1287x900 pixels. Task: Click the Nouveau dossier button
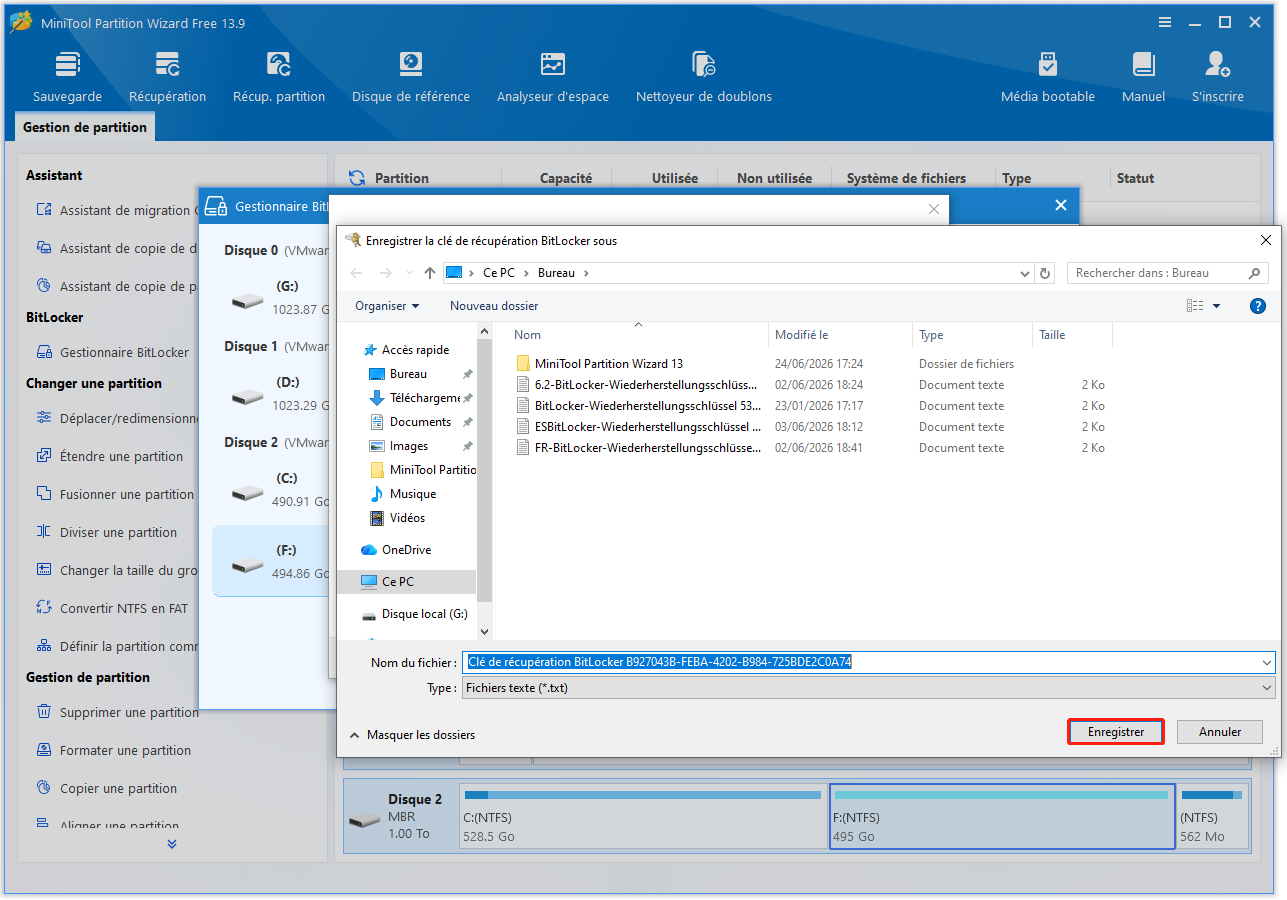coord(494,306)
